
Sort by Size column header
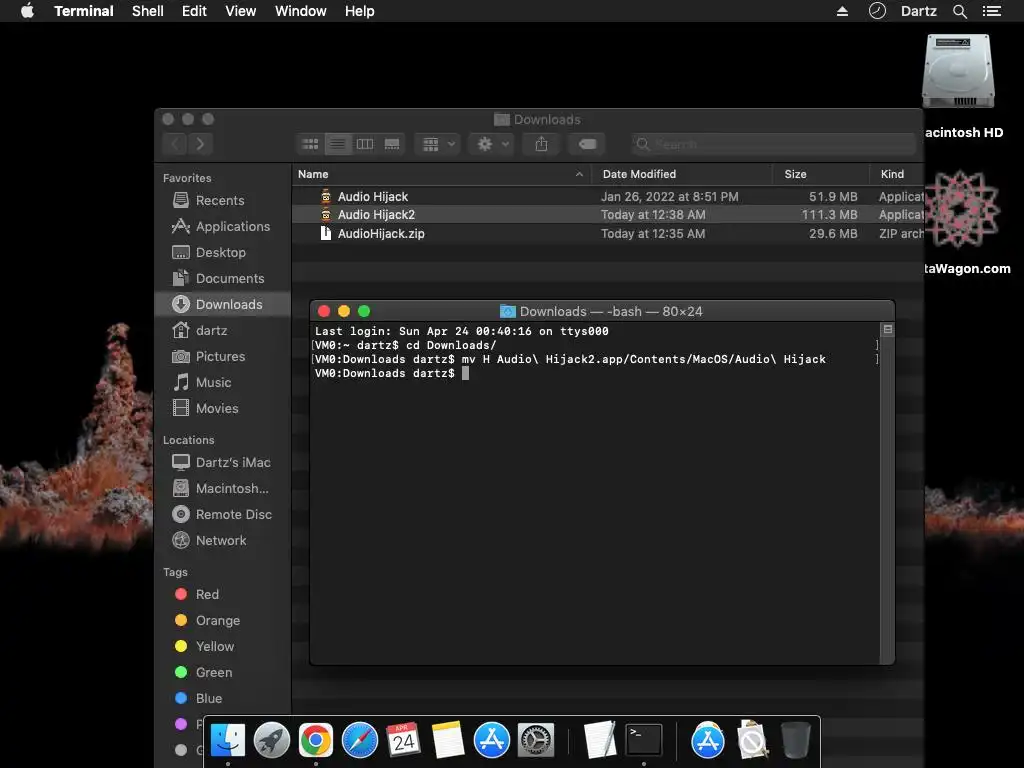coord(822,174)
